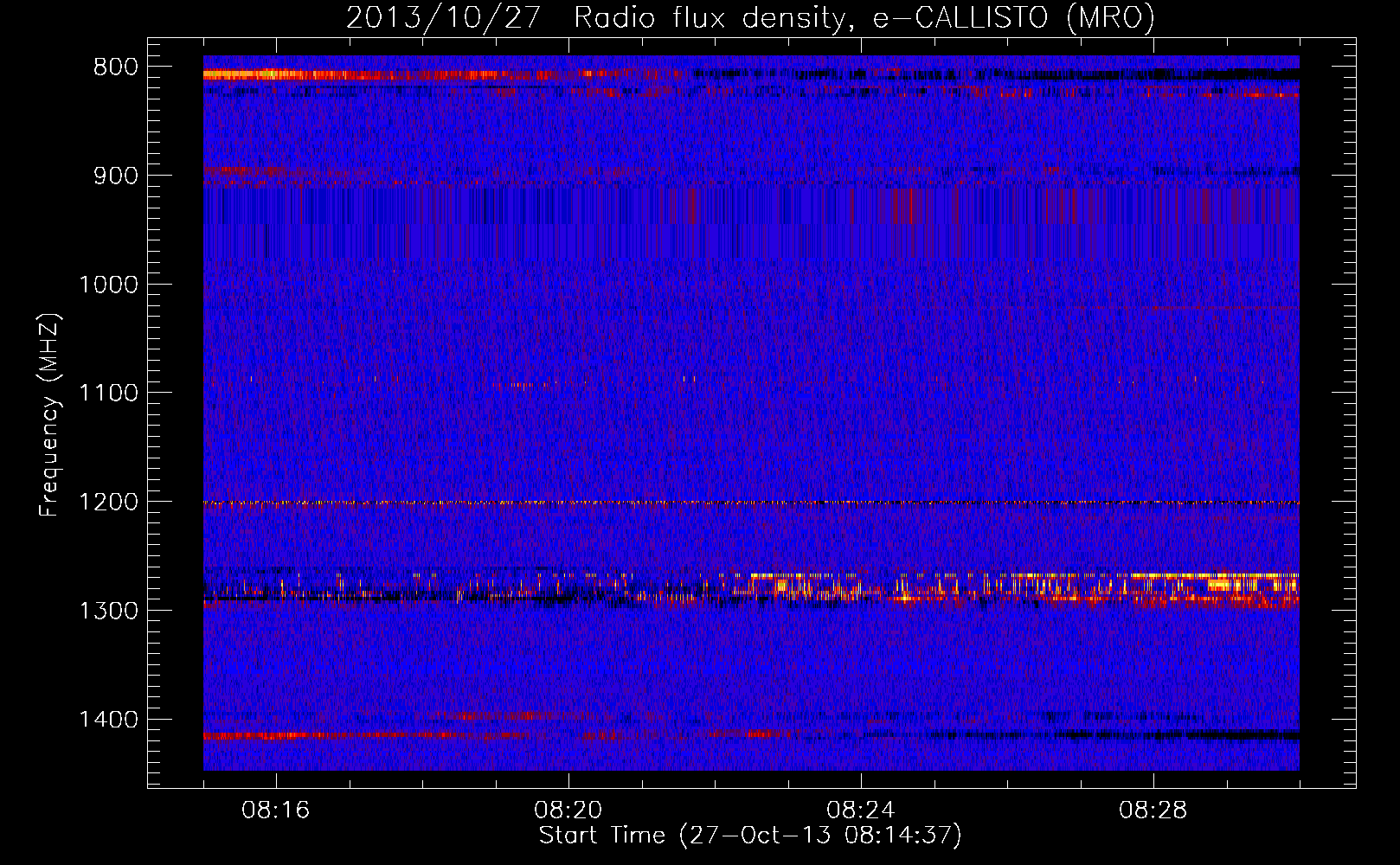Click the 1100 frequency tick label
This screenshot has width=1400, height=865.
108,394
